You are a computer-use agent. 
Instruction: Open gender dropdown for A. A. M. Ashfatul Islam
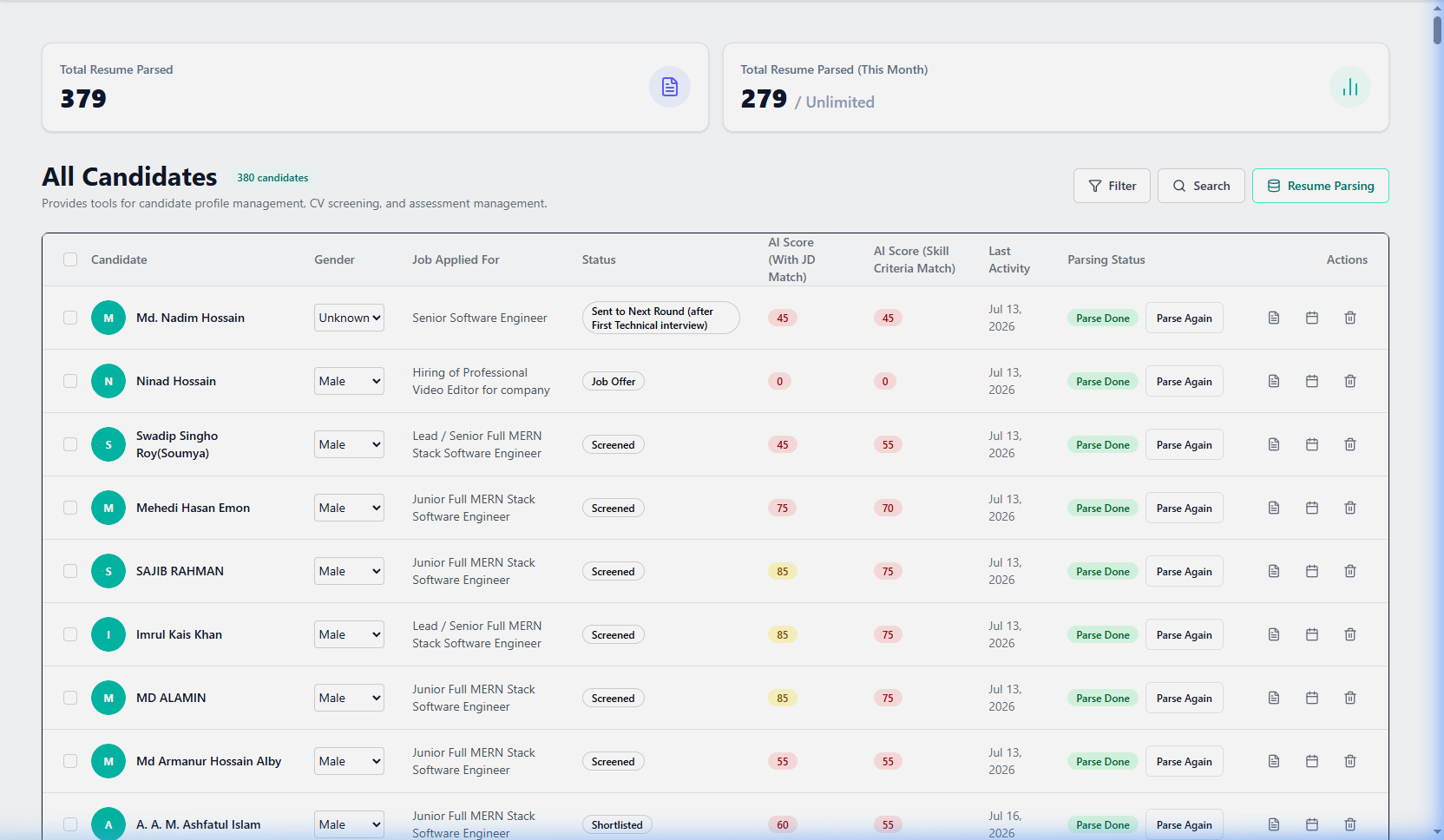349,824
